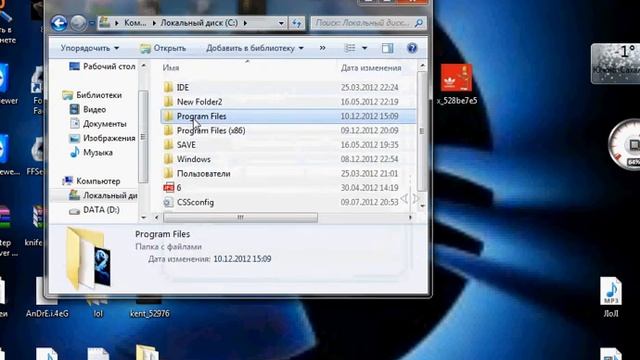Toggle the preview pane button
This screenshot has width=640, height=360.
pyautogui.click(x=387, y=48)
